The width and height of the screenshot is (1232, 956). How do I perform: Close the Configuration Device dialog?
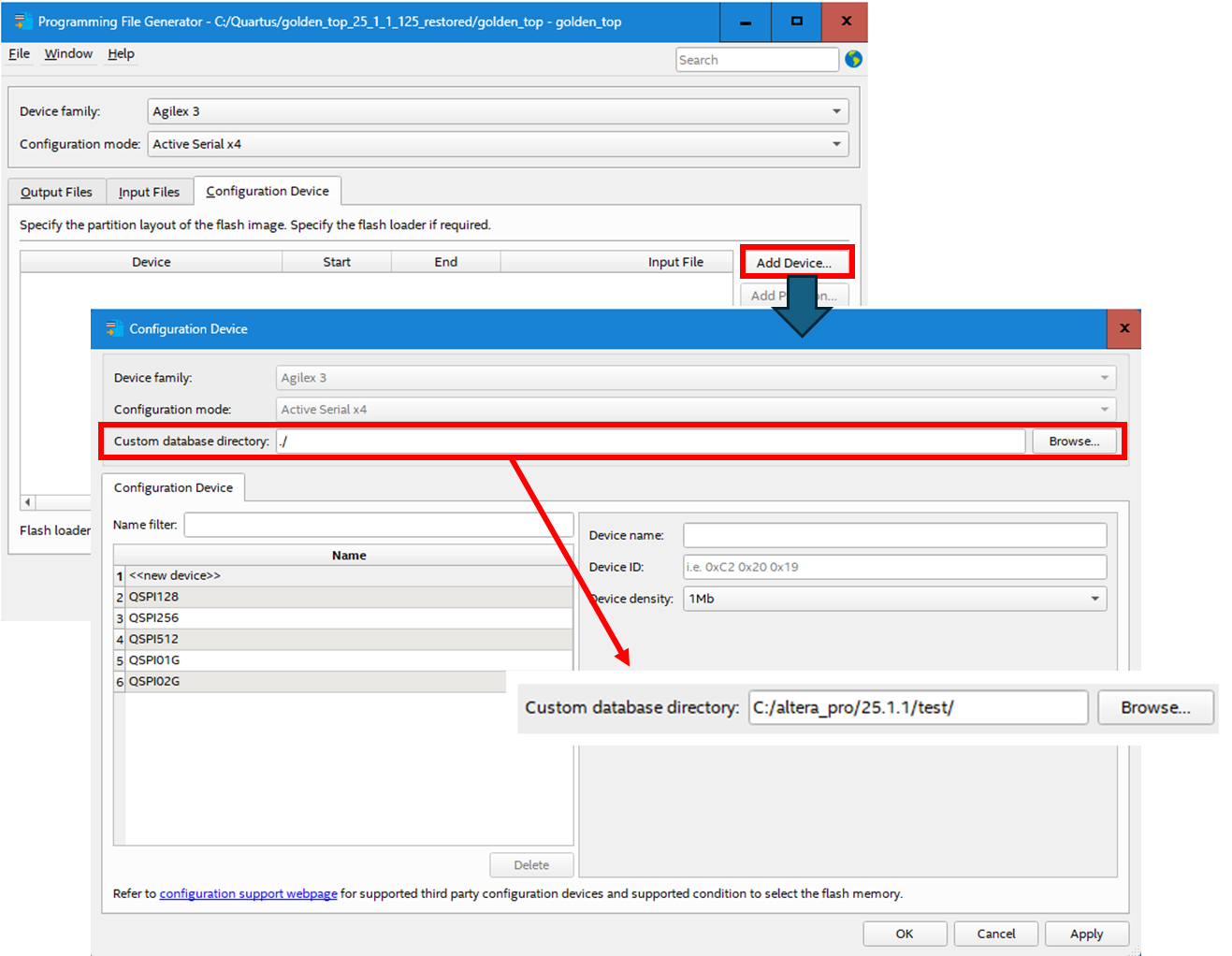click(1123, 328)
